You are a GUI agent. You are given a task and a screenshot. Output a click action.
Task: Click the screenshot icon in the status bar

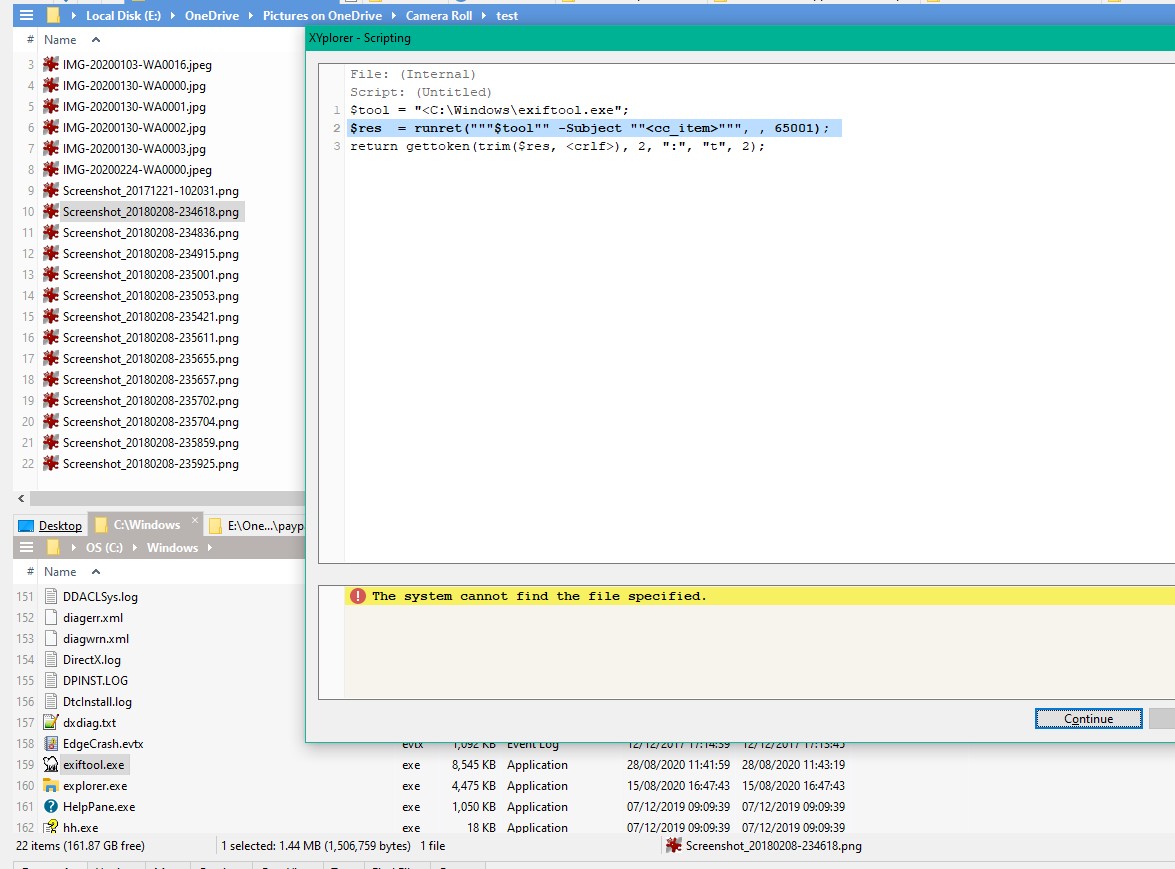[x=675, y=845]
